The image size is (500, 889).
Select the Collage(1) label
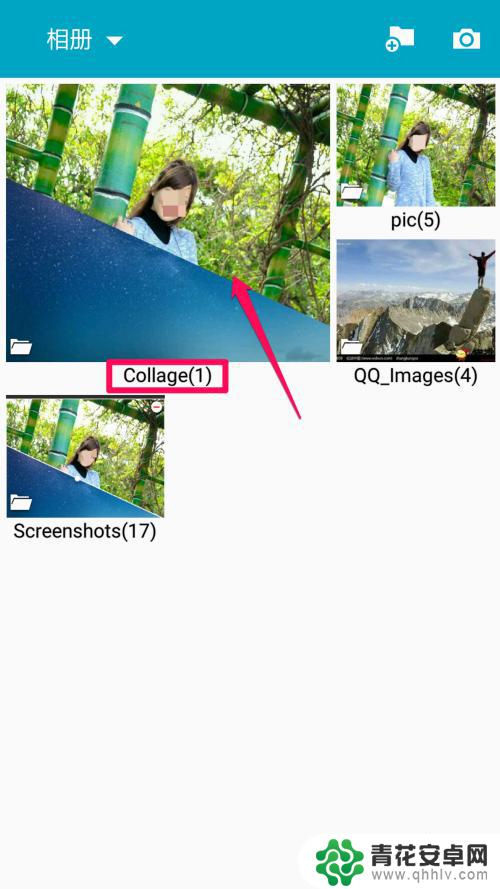click(x=167, y=376)
